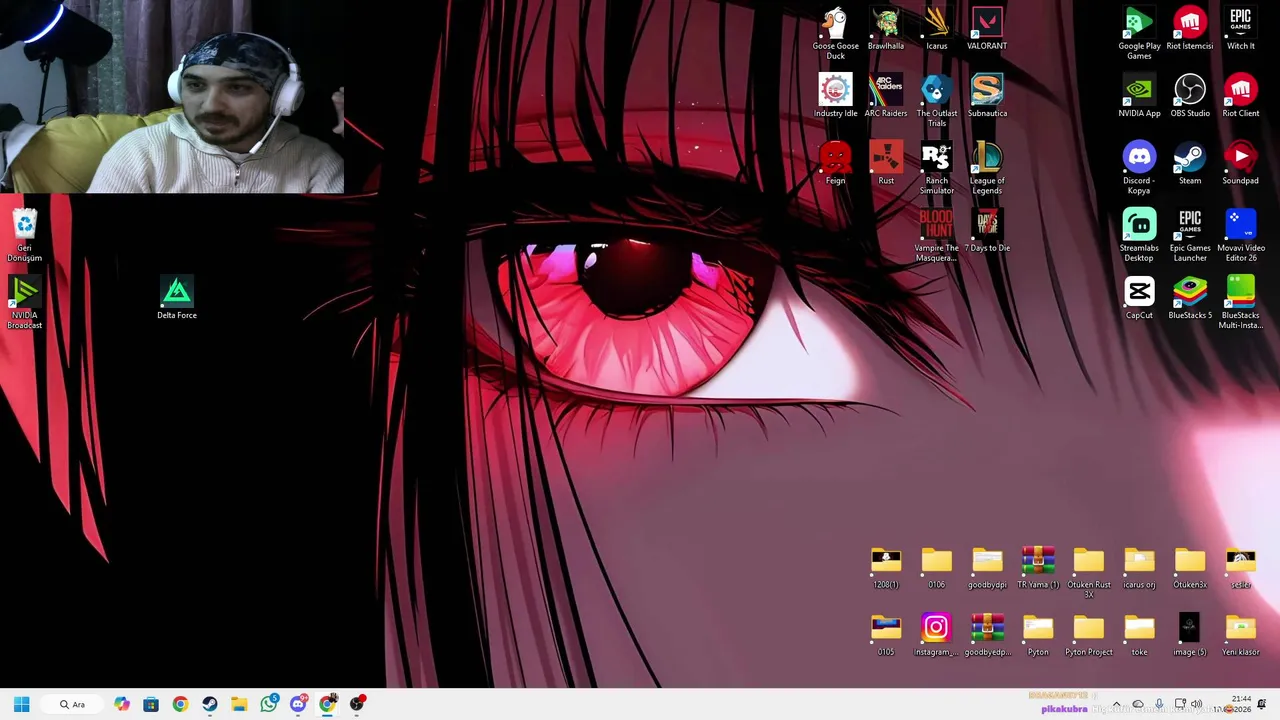Viewport: 1280px width, 720px height.
Task: Select The Outlast Trials shortcut
Action: tap(936, 100)
